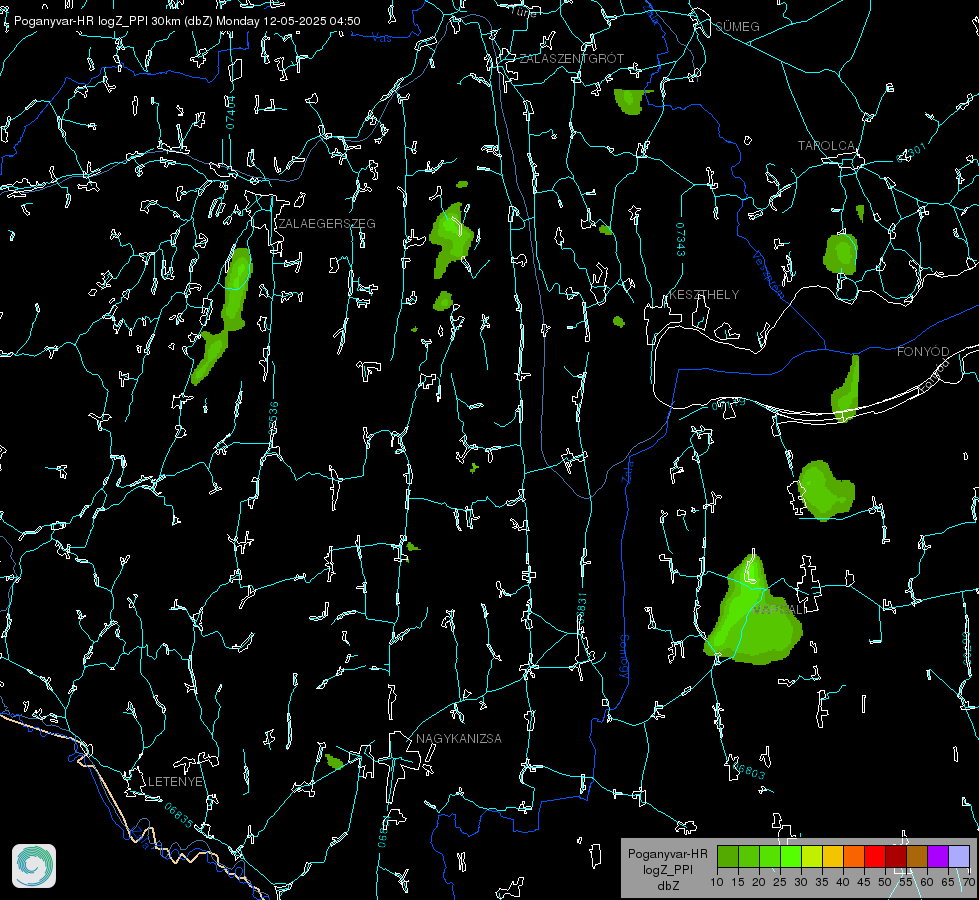Click the road number 06831 label

coord(581,609)
